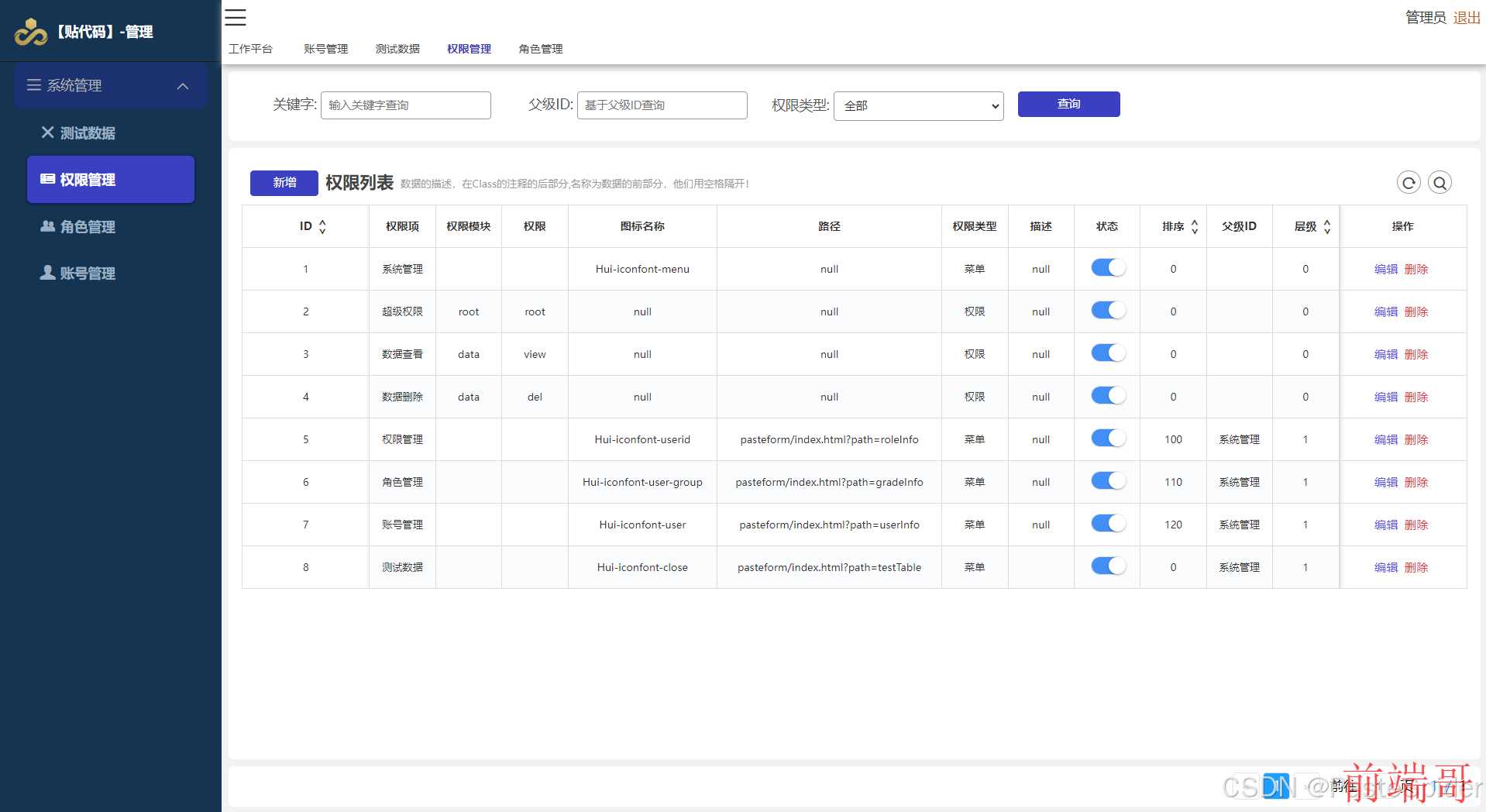Click the 路径 column header
Viewport: 1486px width, 812px height.
(829, 226)
